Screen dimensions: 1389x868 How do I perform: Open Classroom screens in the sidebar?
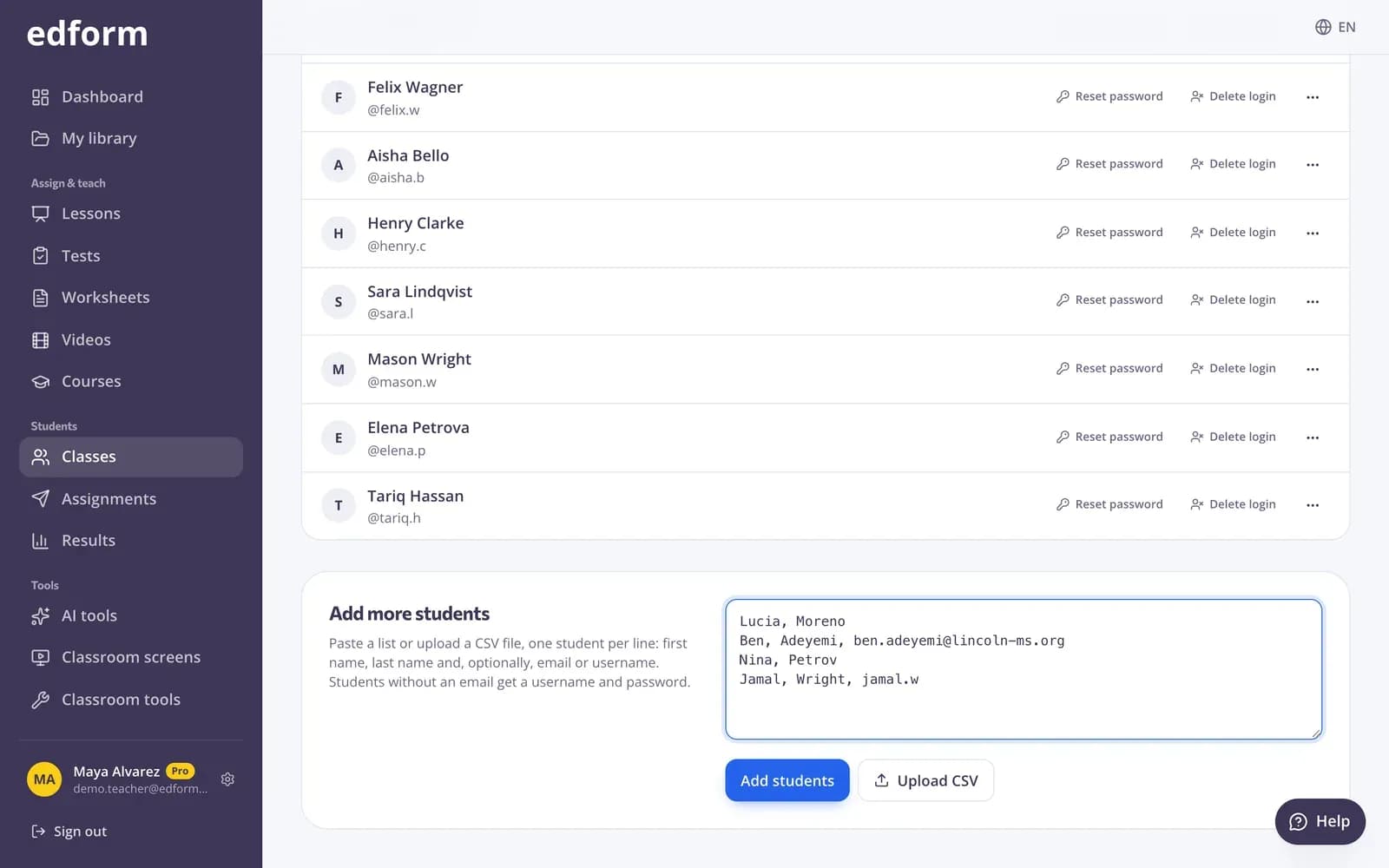(131, 658)
